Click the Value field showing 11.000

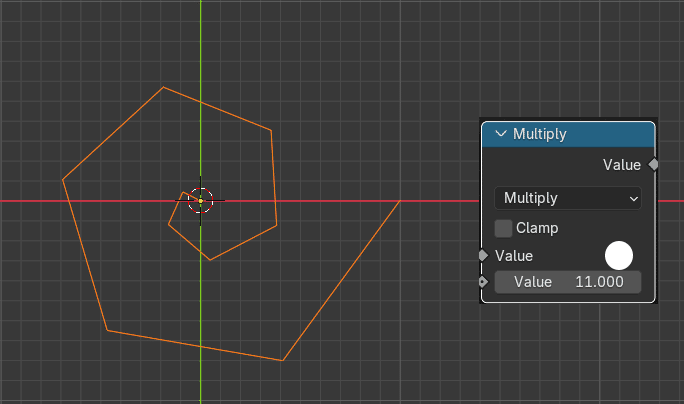pyautogui.click(x=568, y=282)
